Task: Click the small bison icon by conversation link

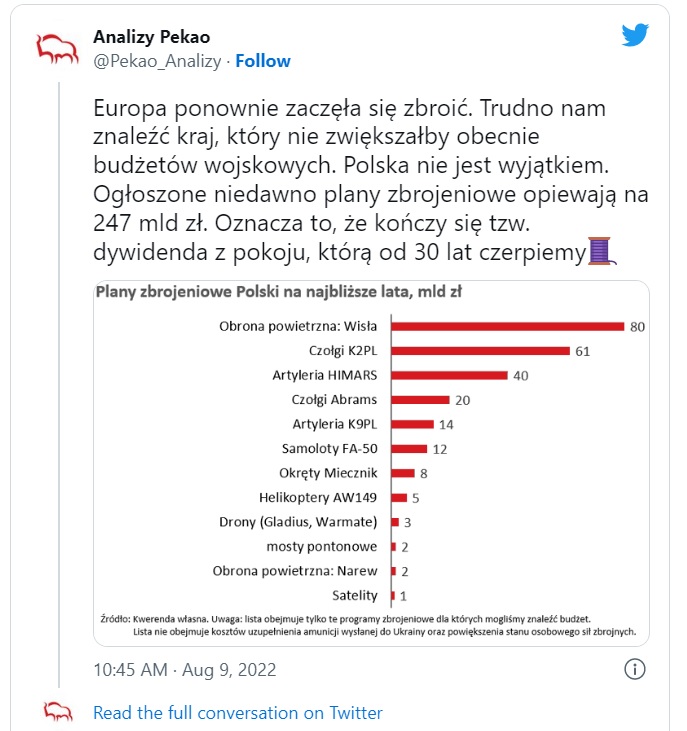Action: 58,712
